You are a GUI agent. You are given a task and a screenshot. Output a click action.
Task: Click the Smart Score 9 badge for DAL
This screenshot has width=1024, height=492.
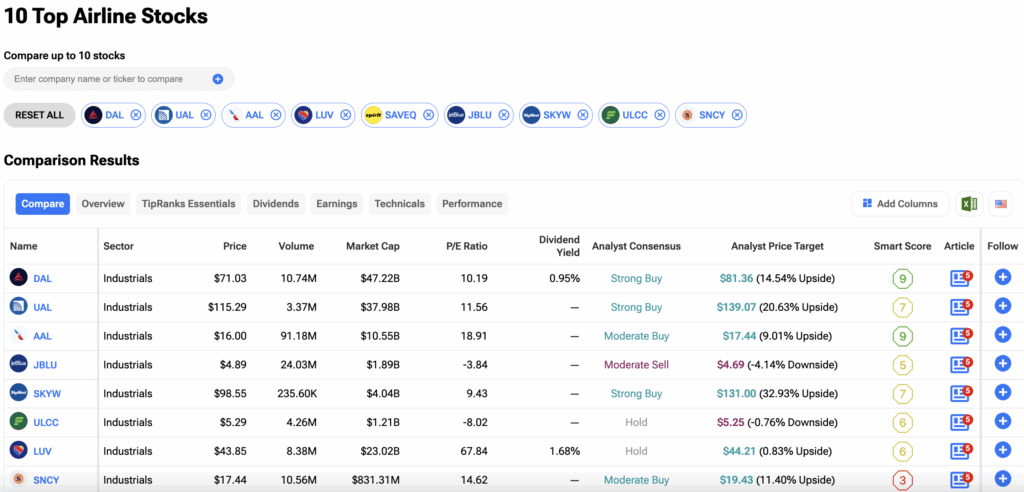(x=903, y=279)
